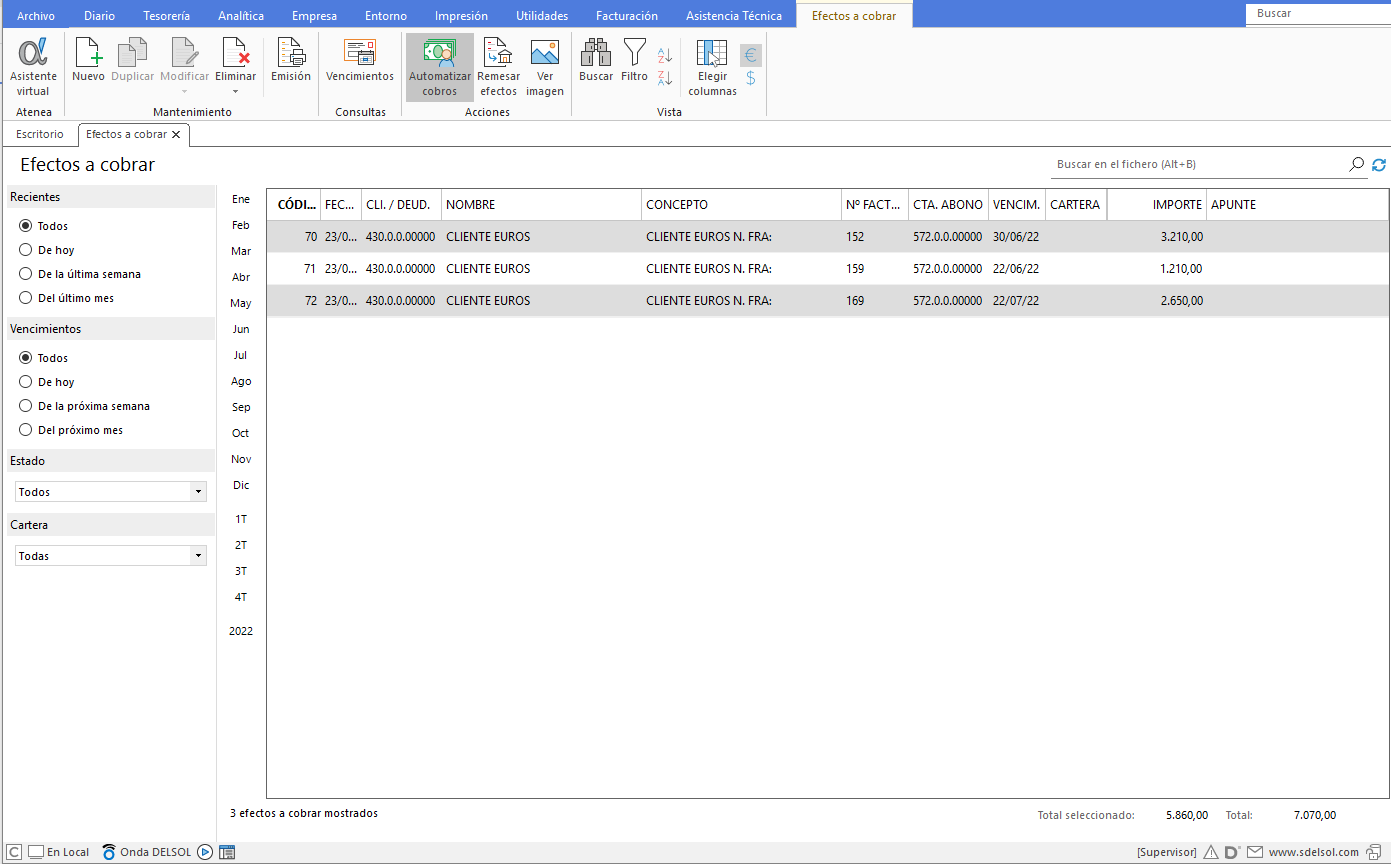
Task: Open Ver imagen viewer
Action: pos(545,68)
